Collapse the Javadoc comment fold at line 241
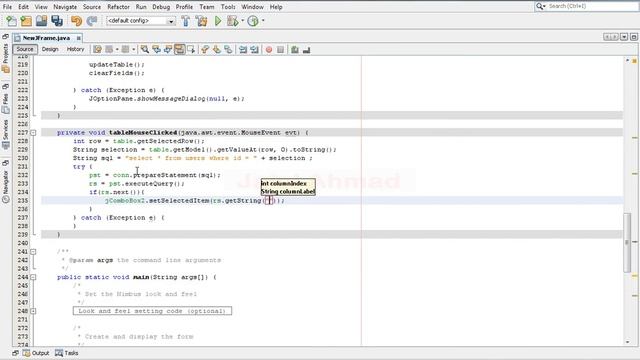The image size is (640, 360). coord(33,252)
